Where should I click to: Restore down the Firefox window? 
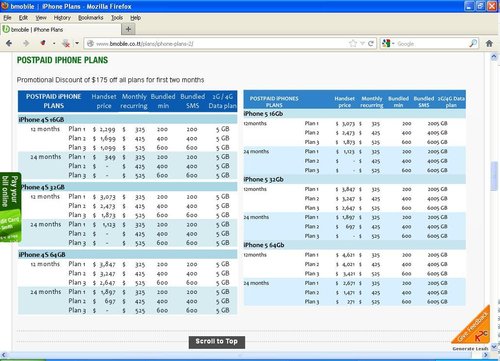(x=480, y=6)
